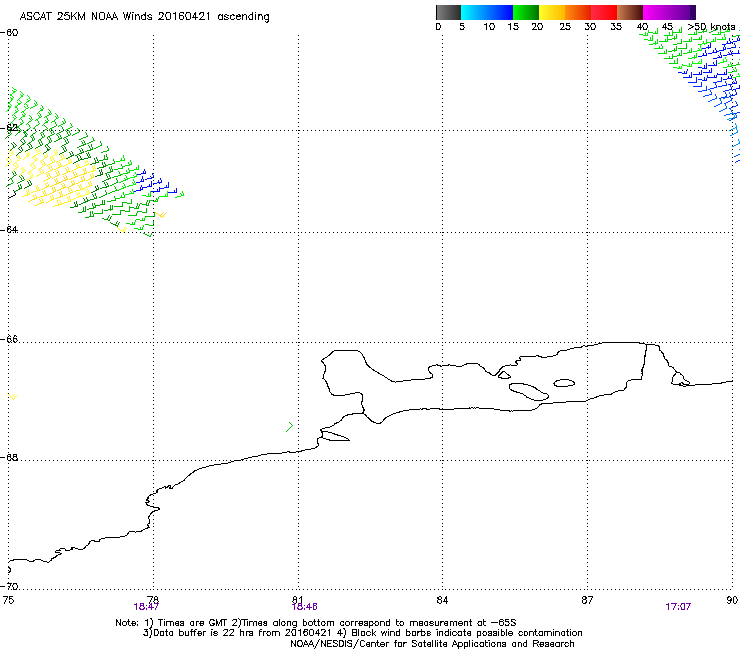This screenshot has width=740, height=650.
Task: Click the NOAA/NESDIS credit line
Action: pos(432,644)
